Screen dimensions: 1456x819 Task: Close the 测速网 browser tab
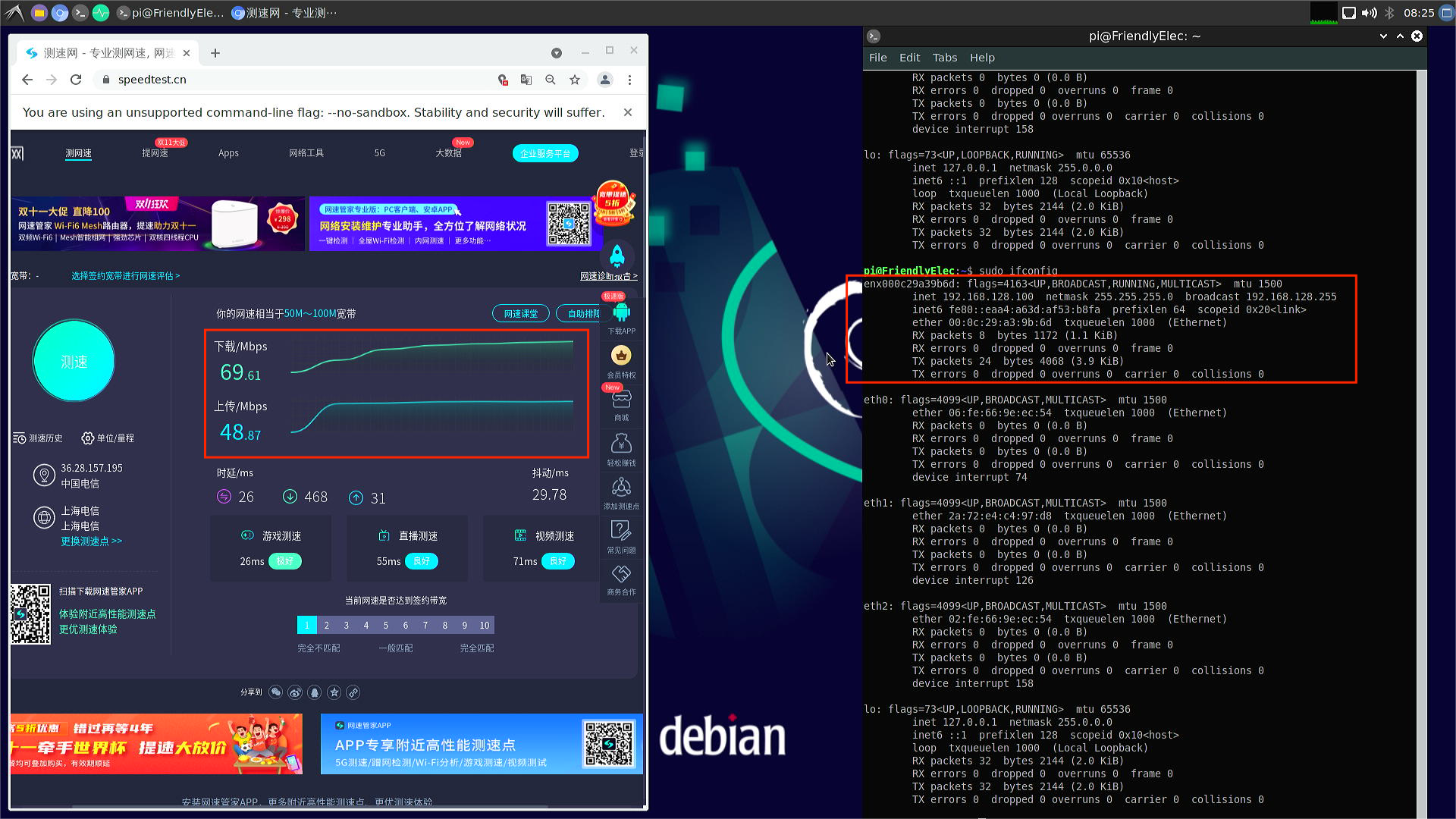[187, 53]
